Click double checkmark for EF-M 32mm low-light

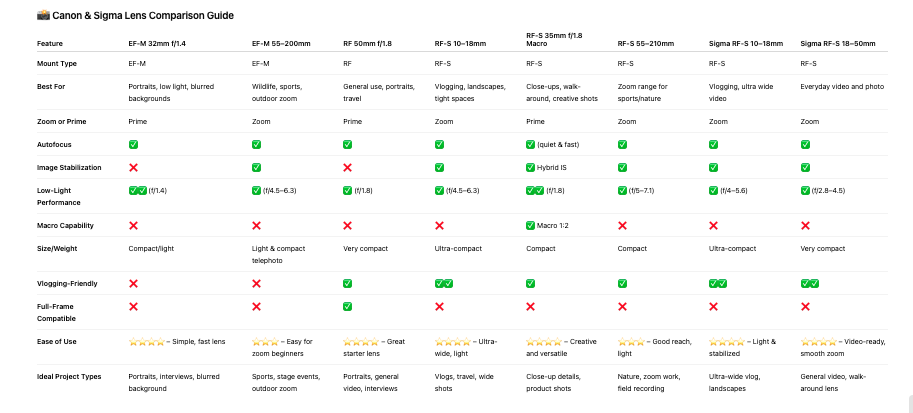(137, 190)
